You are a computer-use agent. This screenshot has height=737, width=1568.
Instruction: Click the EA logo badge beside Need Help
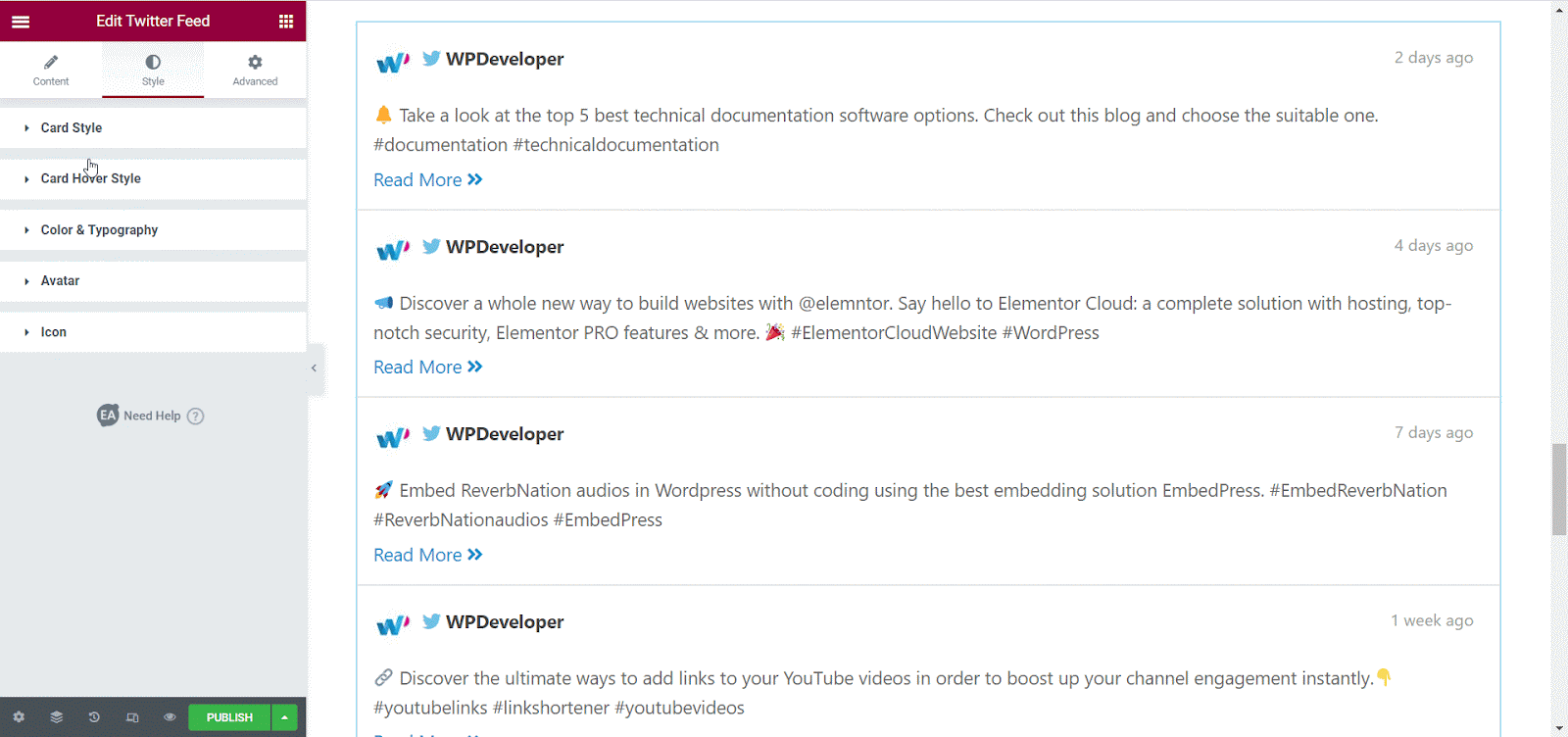pyautogui.click(x=108, y=416)
